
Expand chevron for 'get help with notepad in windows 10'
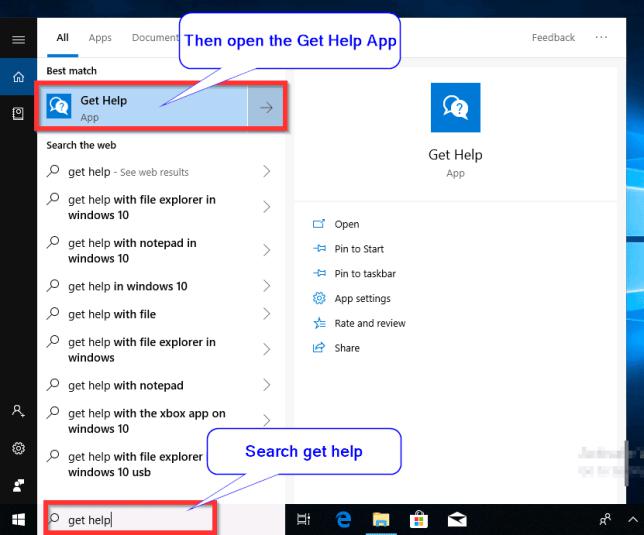click(267, 250)
